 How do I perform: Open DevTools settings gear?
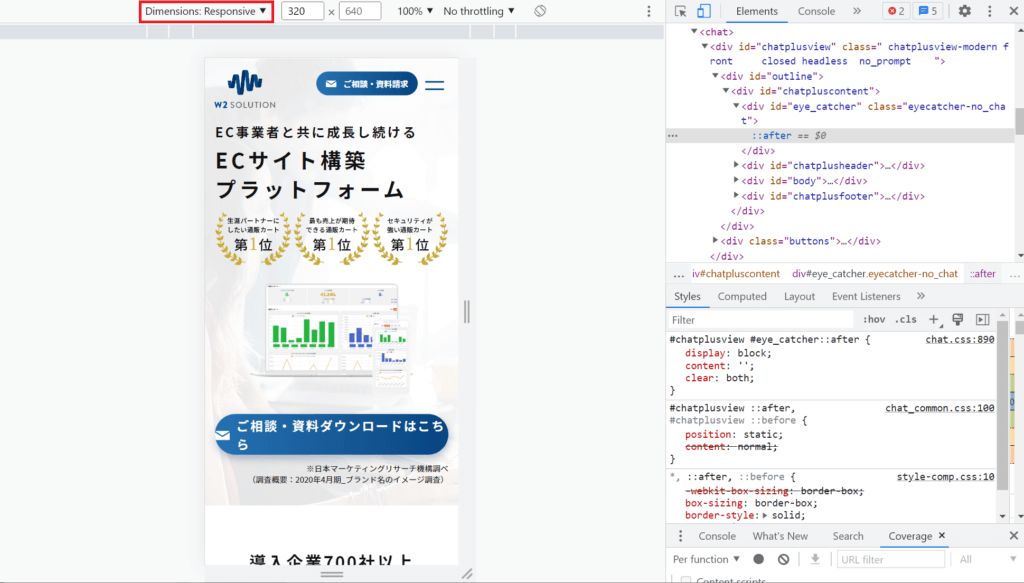(964, 11)
